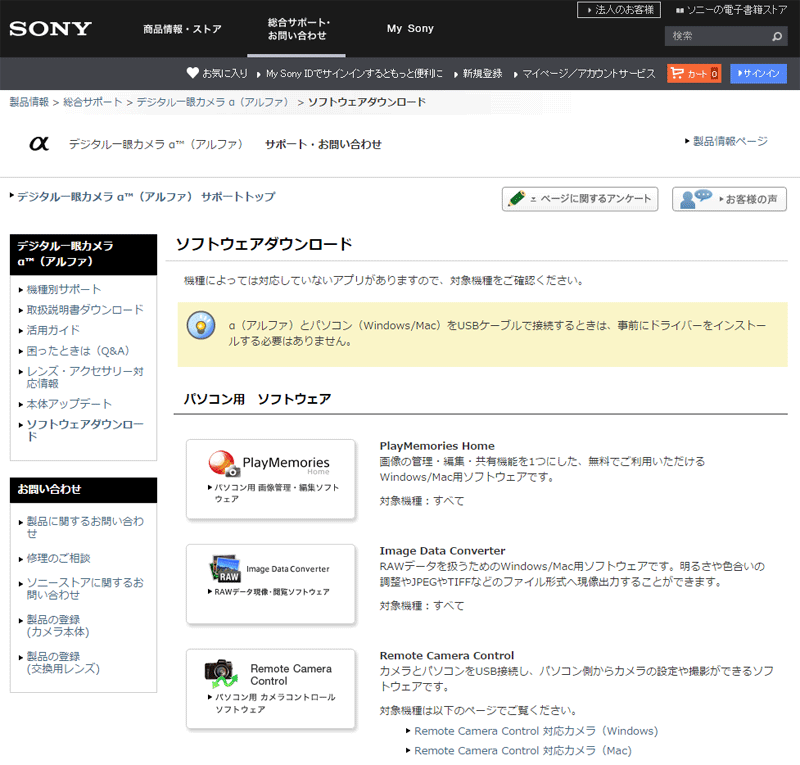Select 取扱説明書ダウンロード in sidebar

pyautogui.click(x=85, y=310)
